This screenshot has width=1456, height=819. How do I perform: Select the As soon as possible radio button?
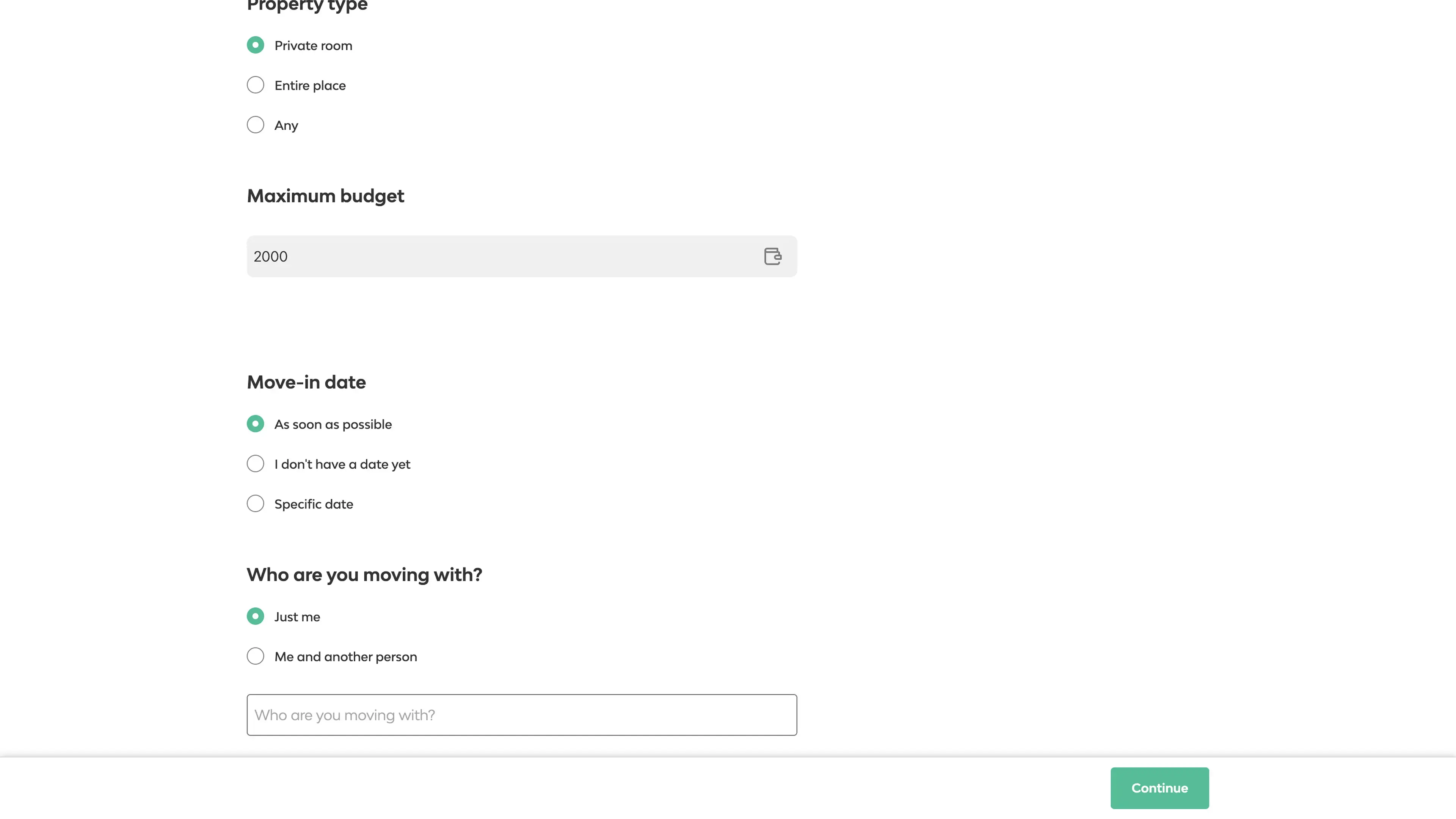(256, 424)
